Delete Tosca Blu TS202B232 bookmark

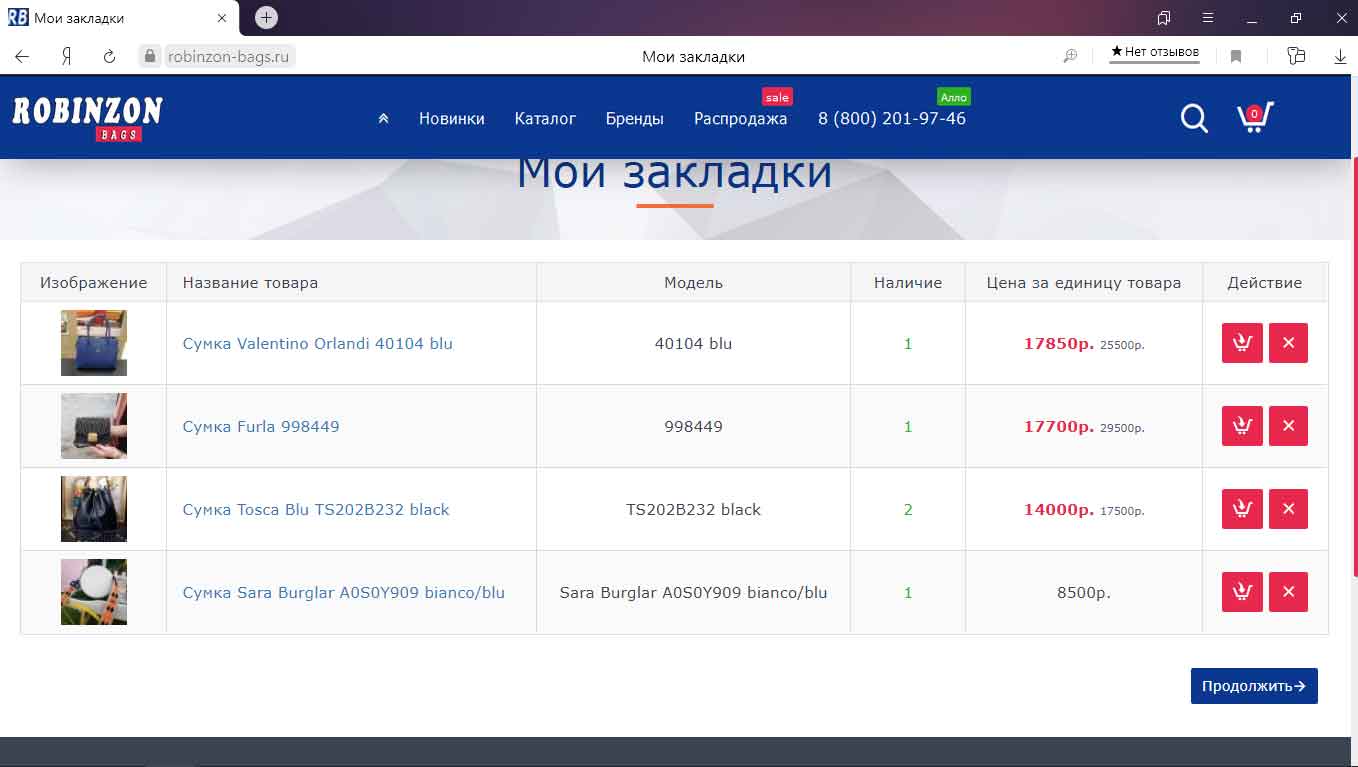tap(1288, 509)
